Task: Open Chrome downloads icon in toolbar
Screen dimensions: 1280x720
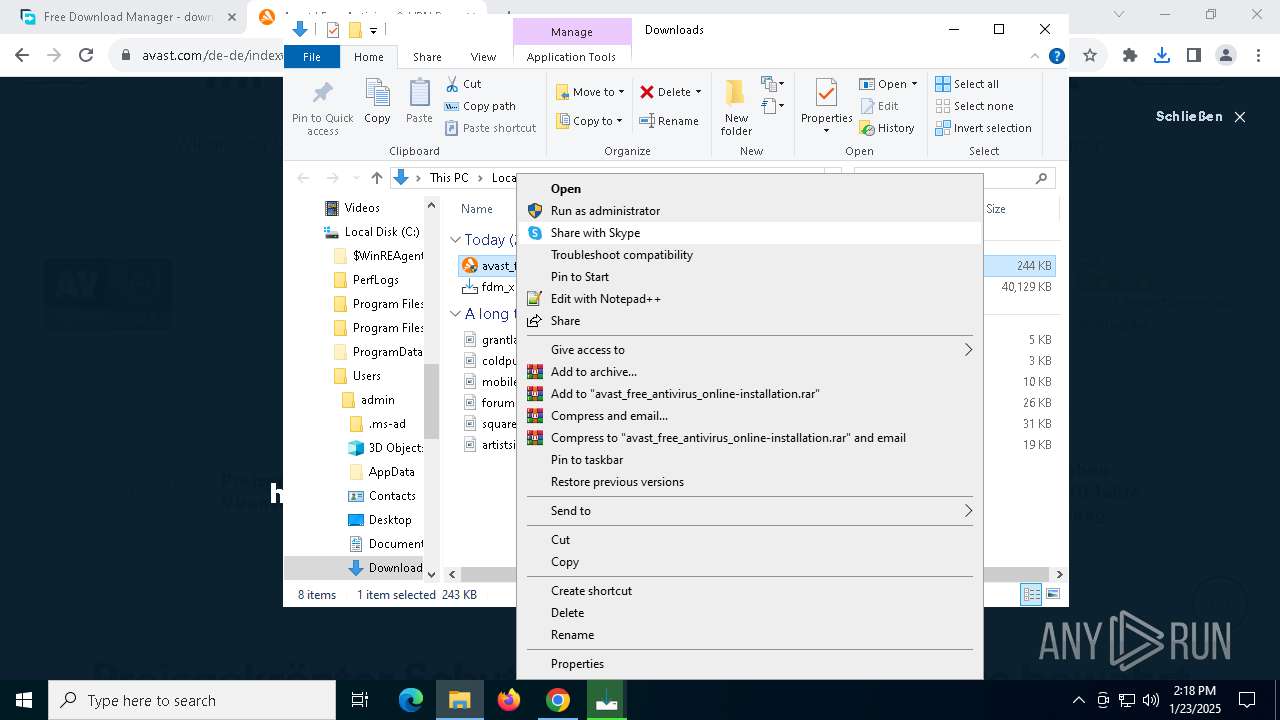Action: click(x=1162, y=55)
